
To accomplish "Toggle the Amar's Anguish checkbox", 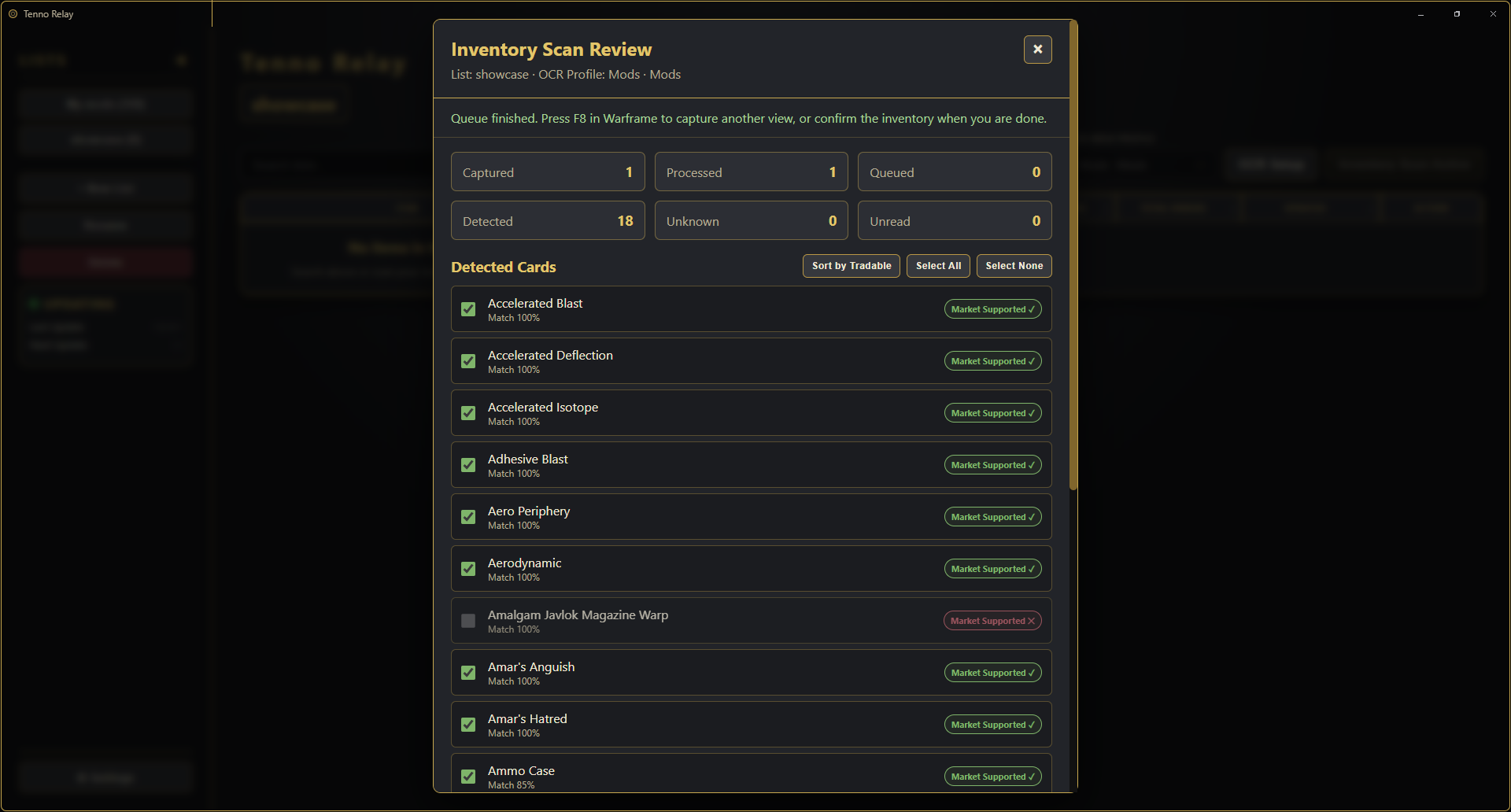I will [x=468, y=673].
